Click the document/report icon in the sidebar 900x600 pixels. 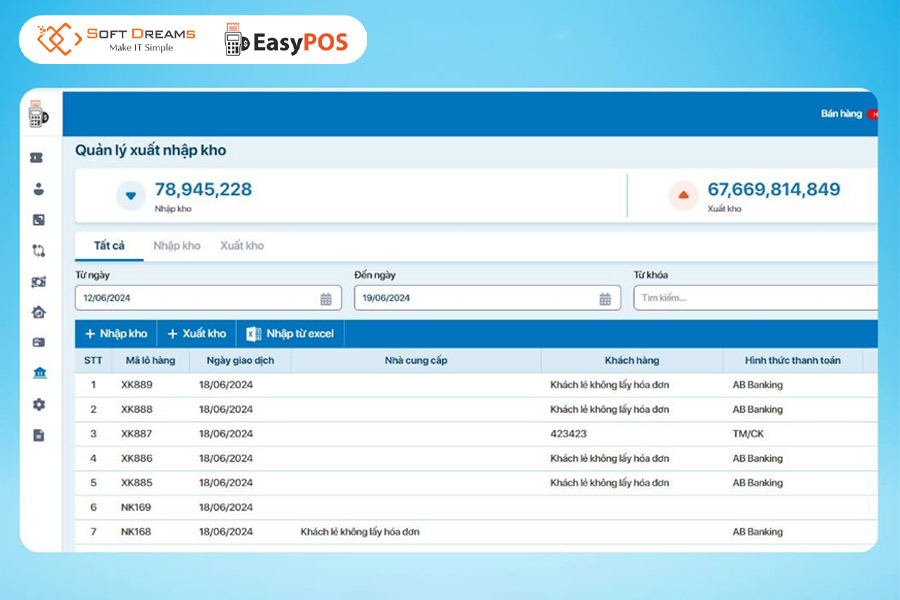38,434
